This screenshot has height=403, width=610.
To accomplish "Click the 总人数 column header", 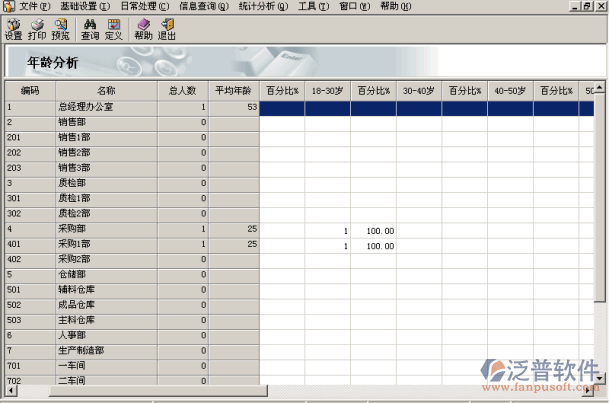I will point(187,91).
